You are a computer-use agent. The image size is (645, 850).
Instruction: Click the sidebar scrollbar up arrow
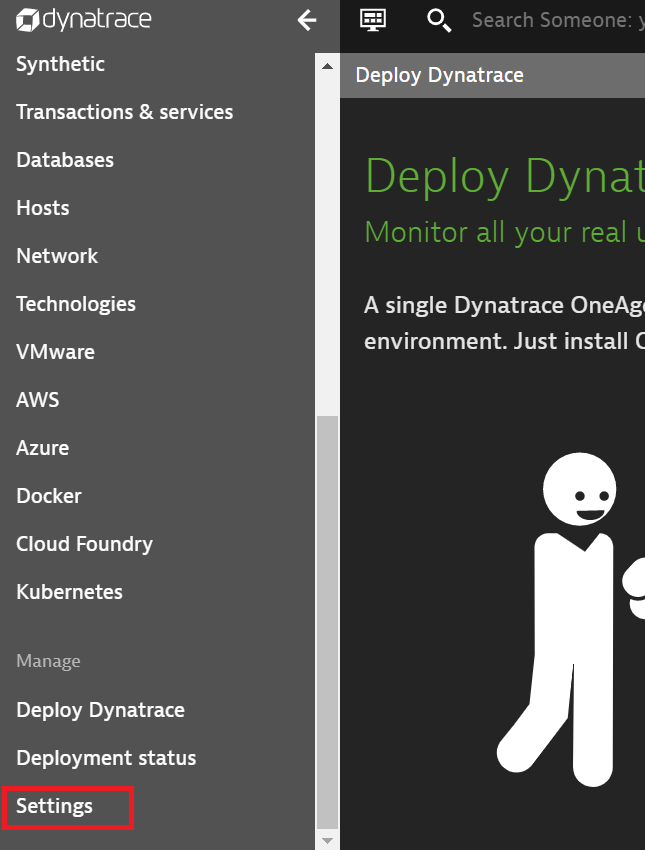327,66
